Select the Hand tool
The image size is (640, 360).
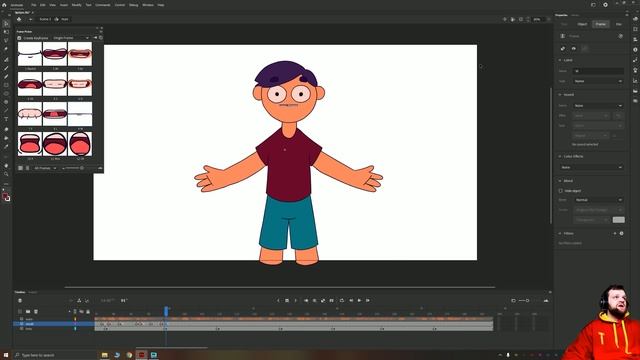click(x=6, y=166)
